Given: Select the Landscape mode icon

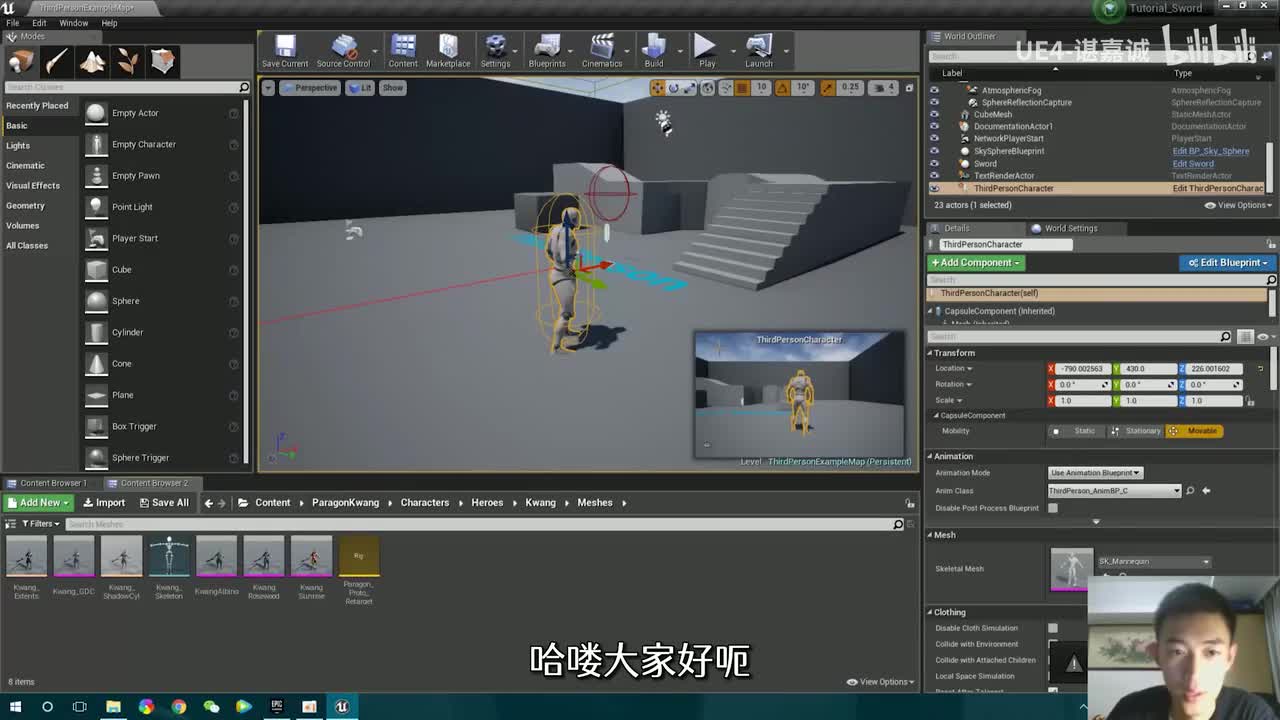Looking at the screenshot, I should (x=92, y=61).
